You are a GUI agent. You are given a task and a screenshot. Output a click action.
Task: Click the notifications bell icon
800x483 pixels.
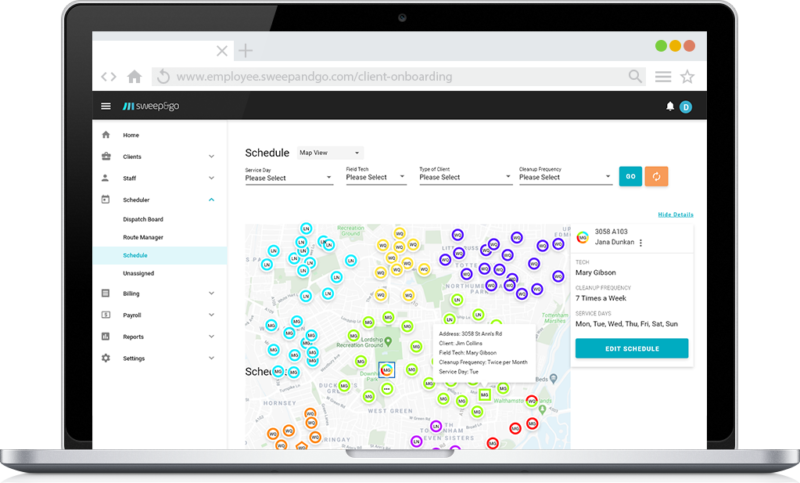pyautogui.click(x=670, y=106)
